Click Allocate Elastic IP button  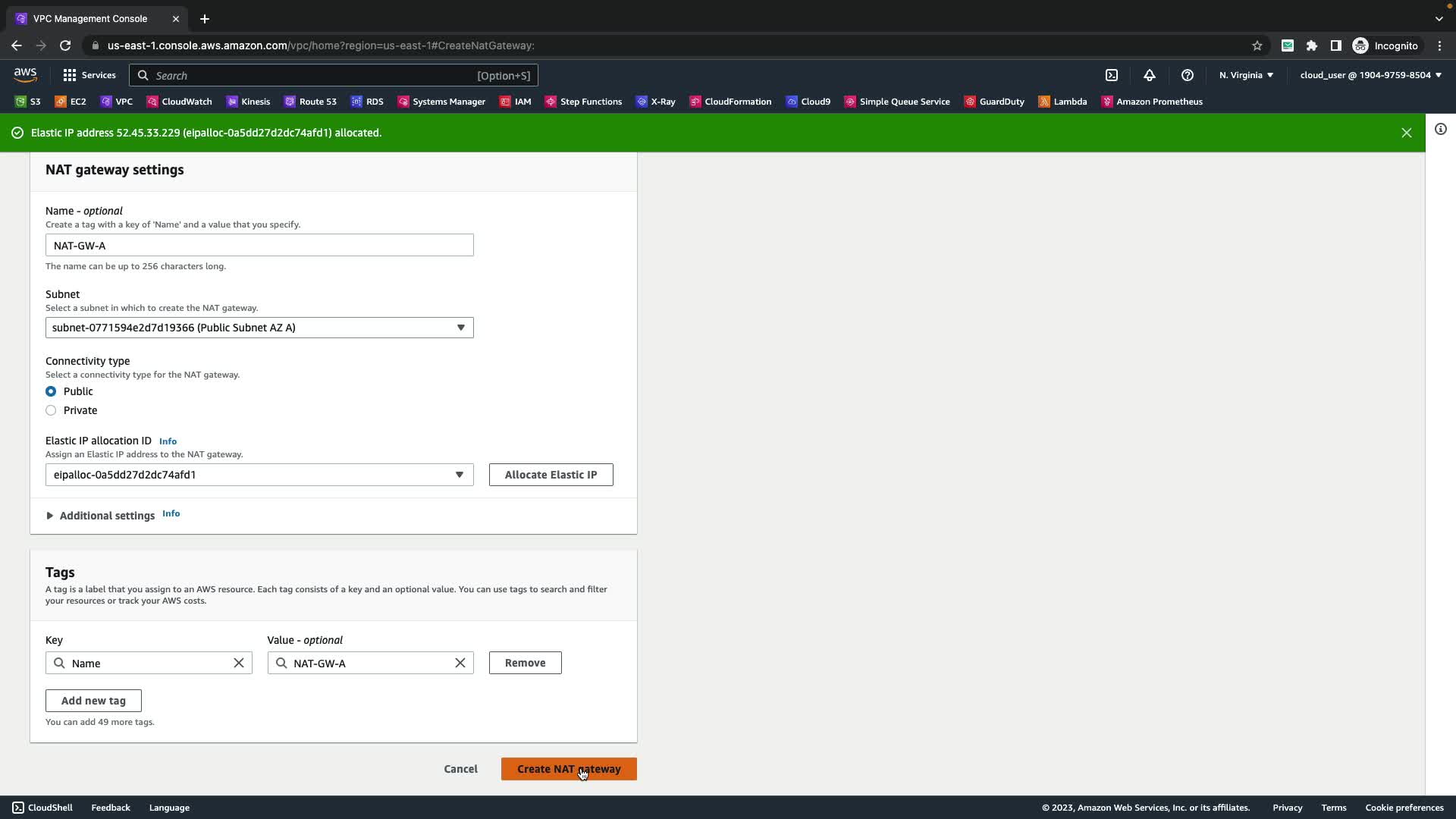click(x=551, y=475)
